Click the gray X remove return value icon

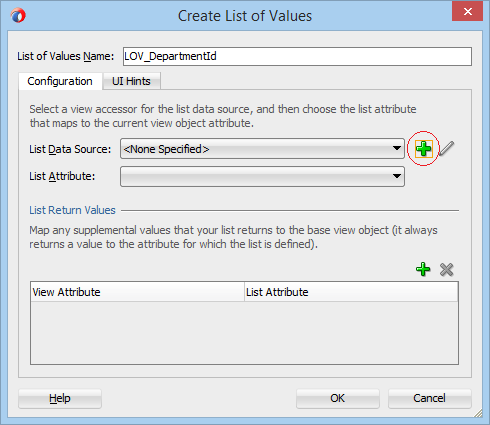pos(446,270)
